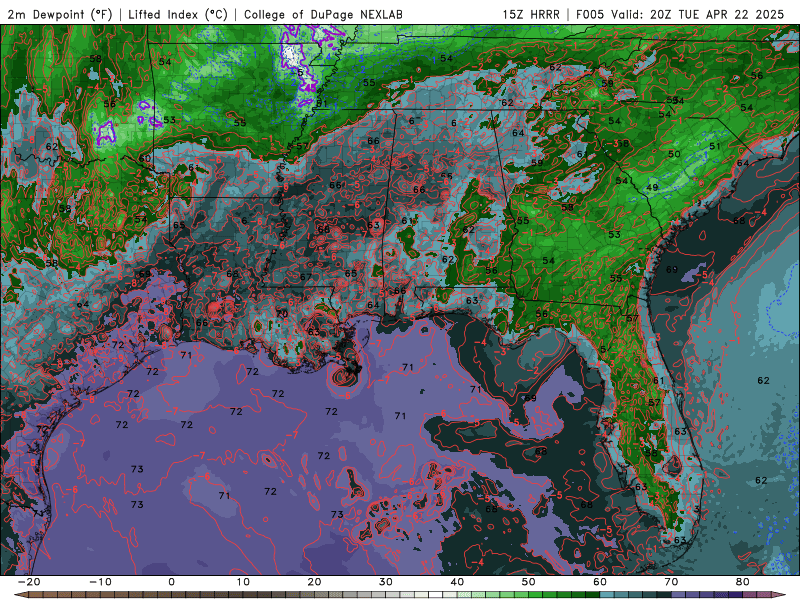This screenshot has width=800, height=600.
Task: Click the -20 tick on the color scale
Action: 29,582
